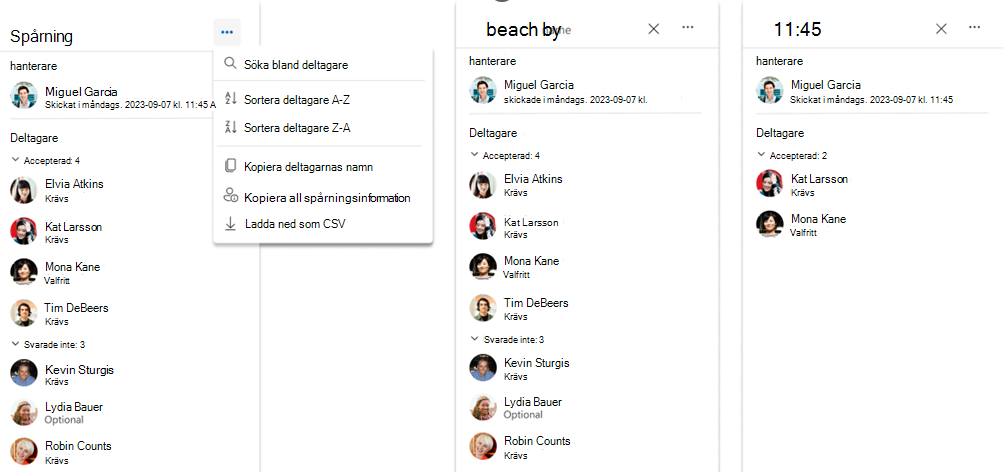
Task: Open the Spårning panel more options menu
Action: (x=227, y=32)
